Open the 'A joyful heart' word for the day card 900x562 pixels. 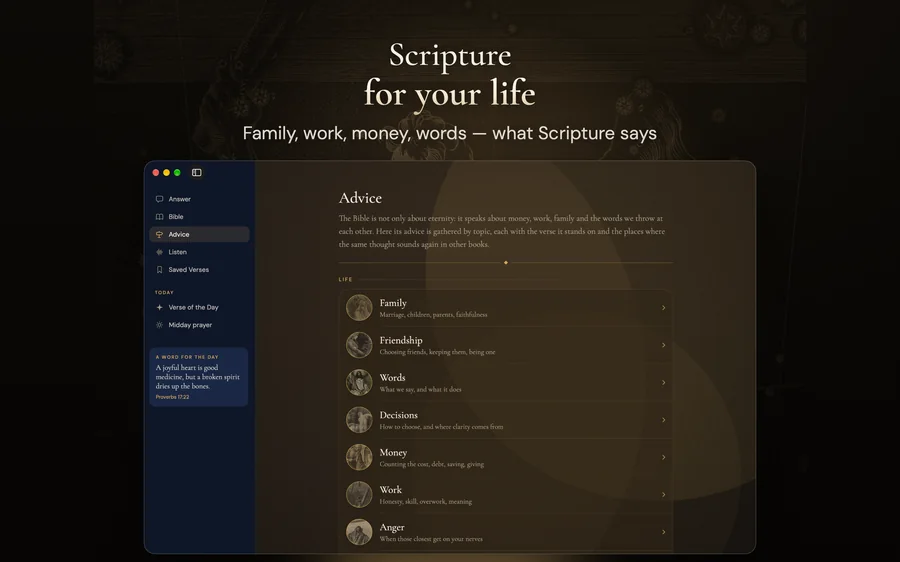[199, 377]
